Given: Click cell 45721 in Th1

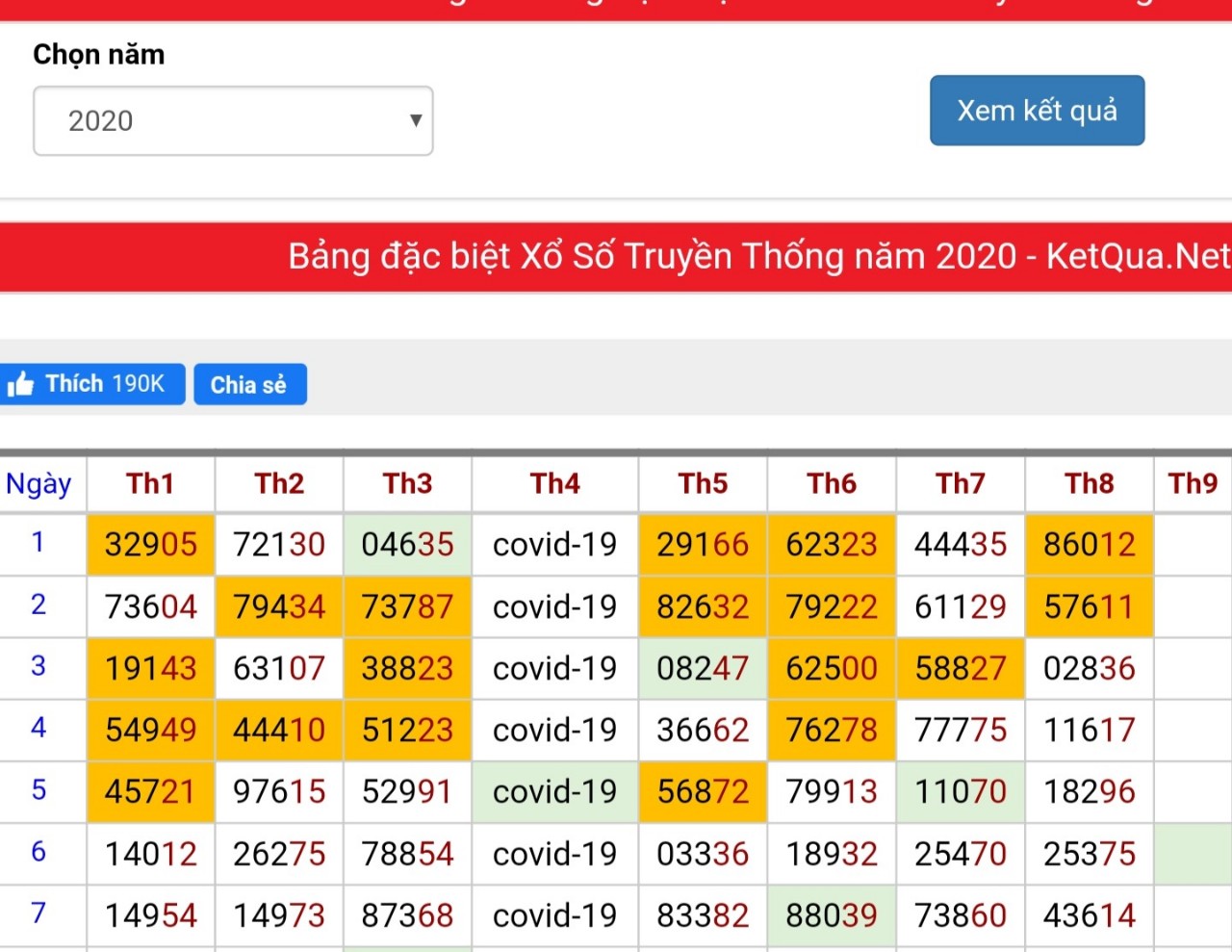Looking at the screenshot, I should click(x=151, y=791).
